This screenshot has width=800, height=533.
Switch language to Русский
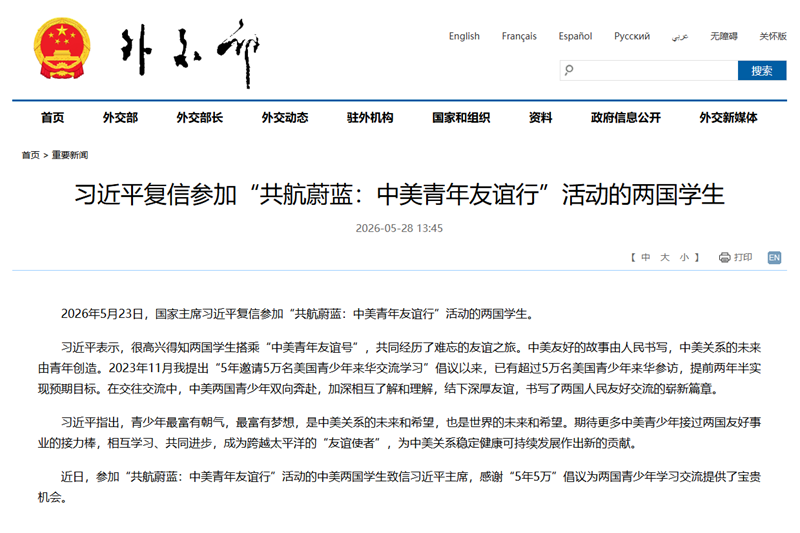point(632,36)
